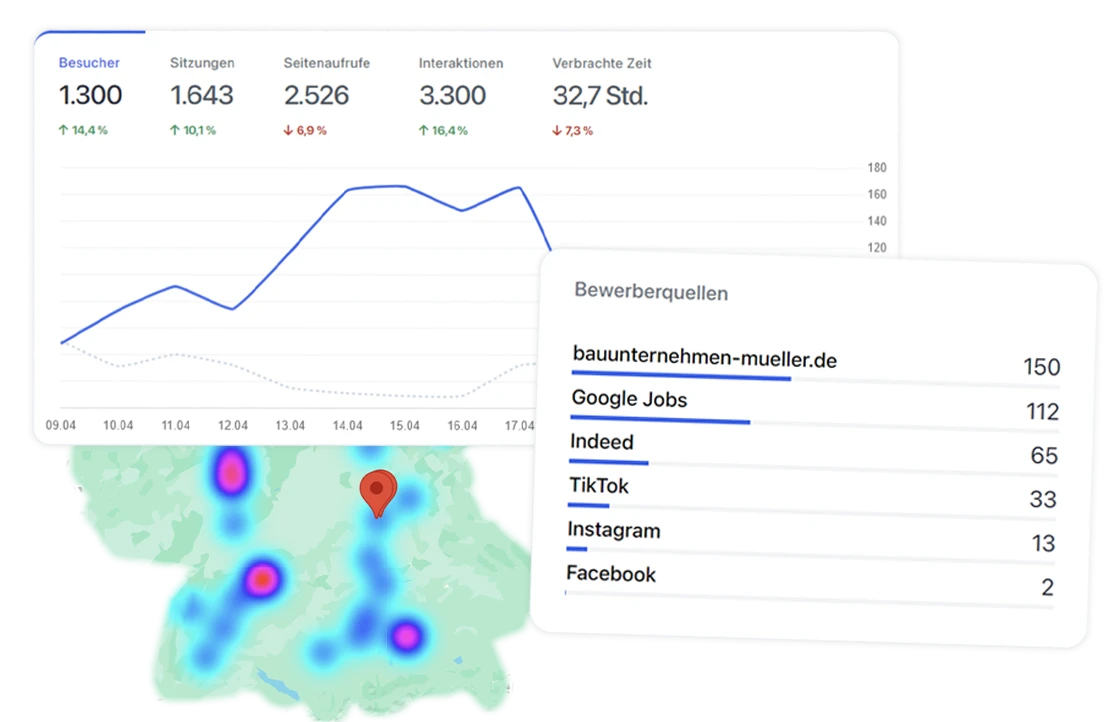
Task: Select the Interaktionen metric
Action: click(461, 62)
